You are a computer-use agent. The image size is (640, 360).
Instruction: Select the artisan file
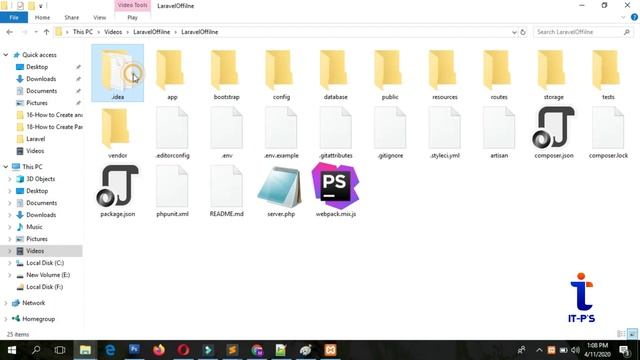[499, 133]
